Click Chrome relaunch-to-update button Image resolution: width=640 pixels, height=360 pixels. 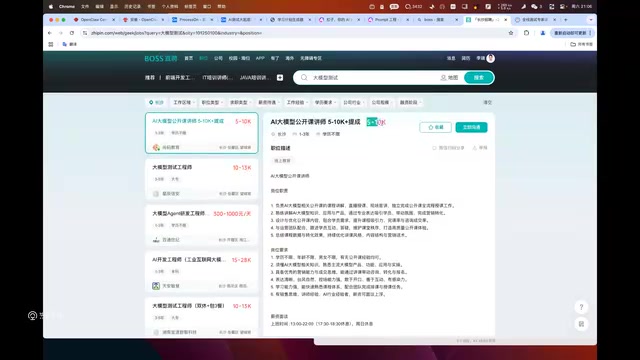[572, 33]
